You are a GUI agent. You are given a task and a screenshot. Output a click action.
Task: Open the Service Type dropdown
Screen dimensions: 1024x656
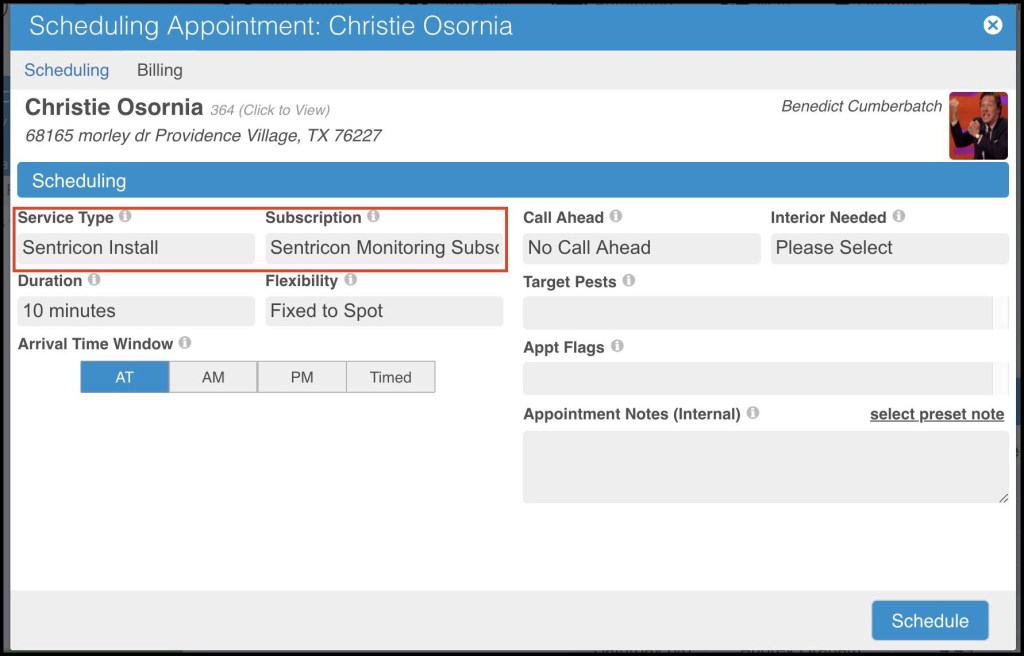(136, 248)
